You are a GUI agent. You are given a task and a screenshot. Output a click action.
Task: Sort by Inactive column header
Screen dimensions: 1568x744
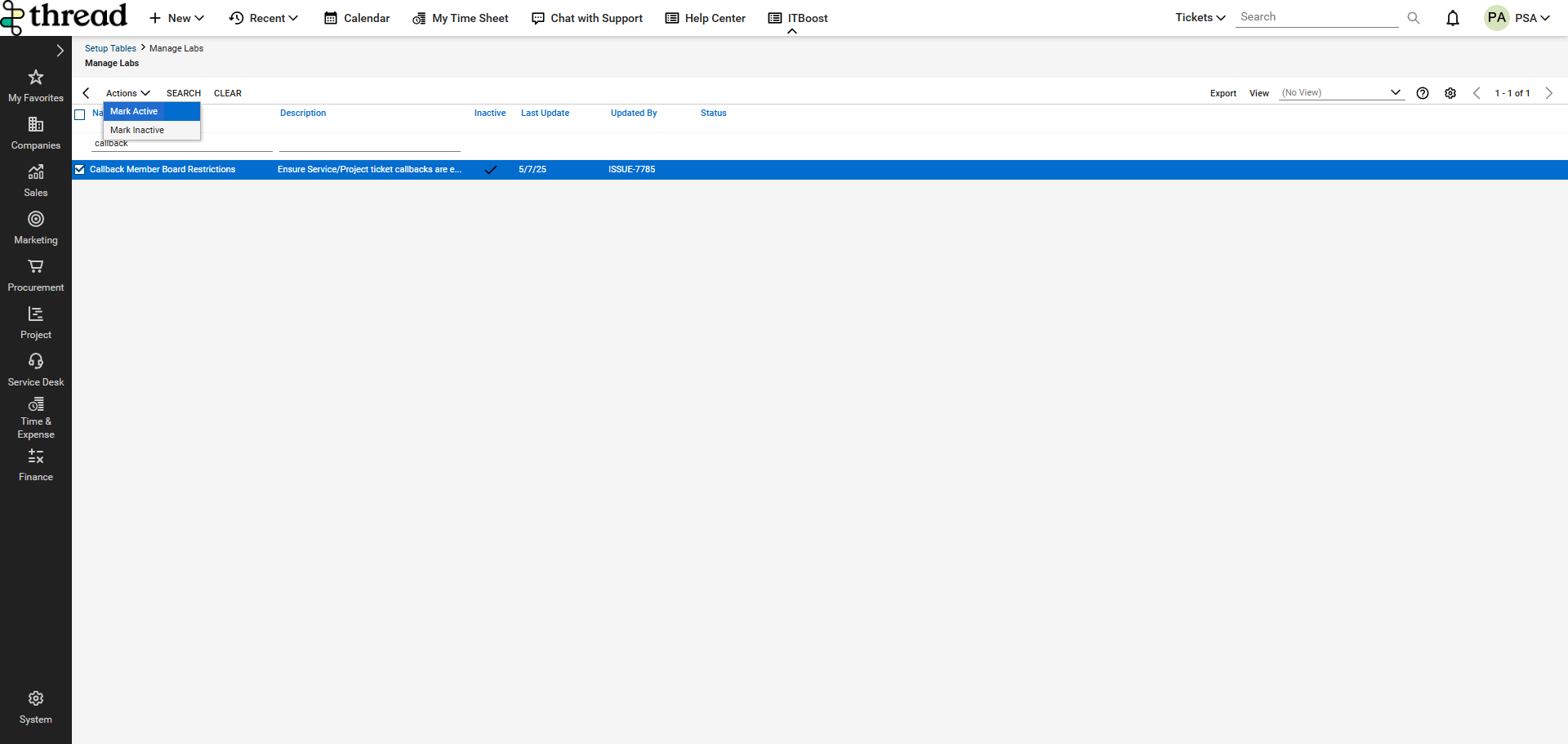490,113
